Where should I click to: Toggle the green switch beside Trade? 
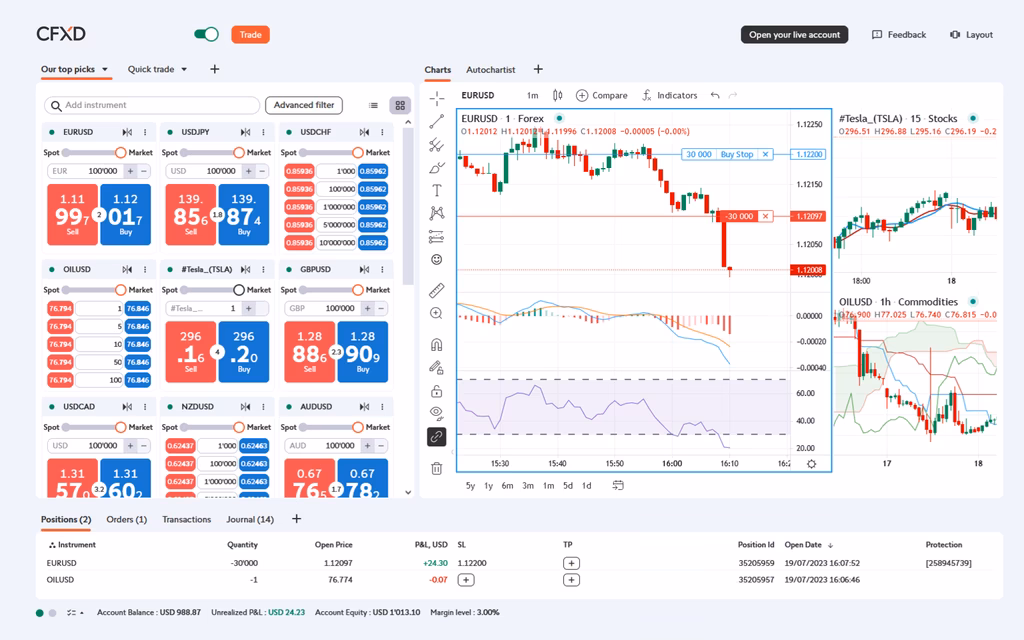pyautogui.click(x=207, y=35)
